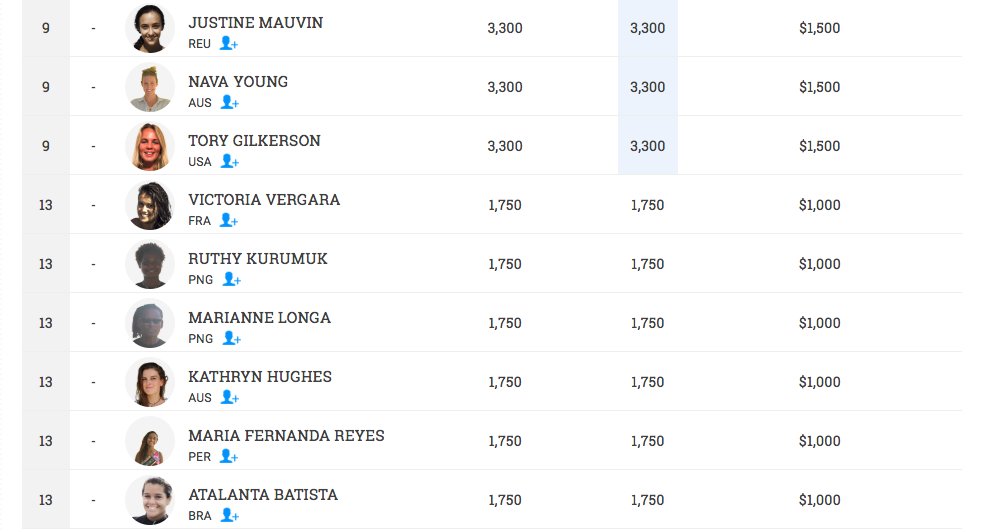Click Ruthy Kurumuk's profile thumbnail

[150, 264]
